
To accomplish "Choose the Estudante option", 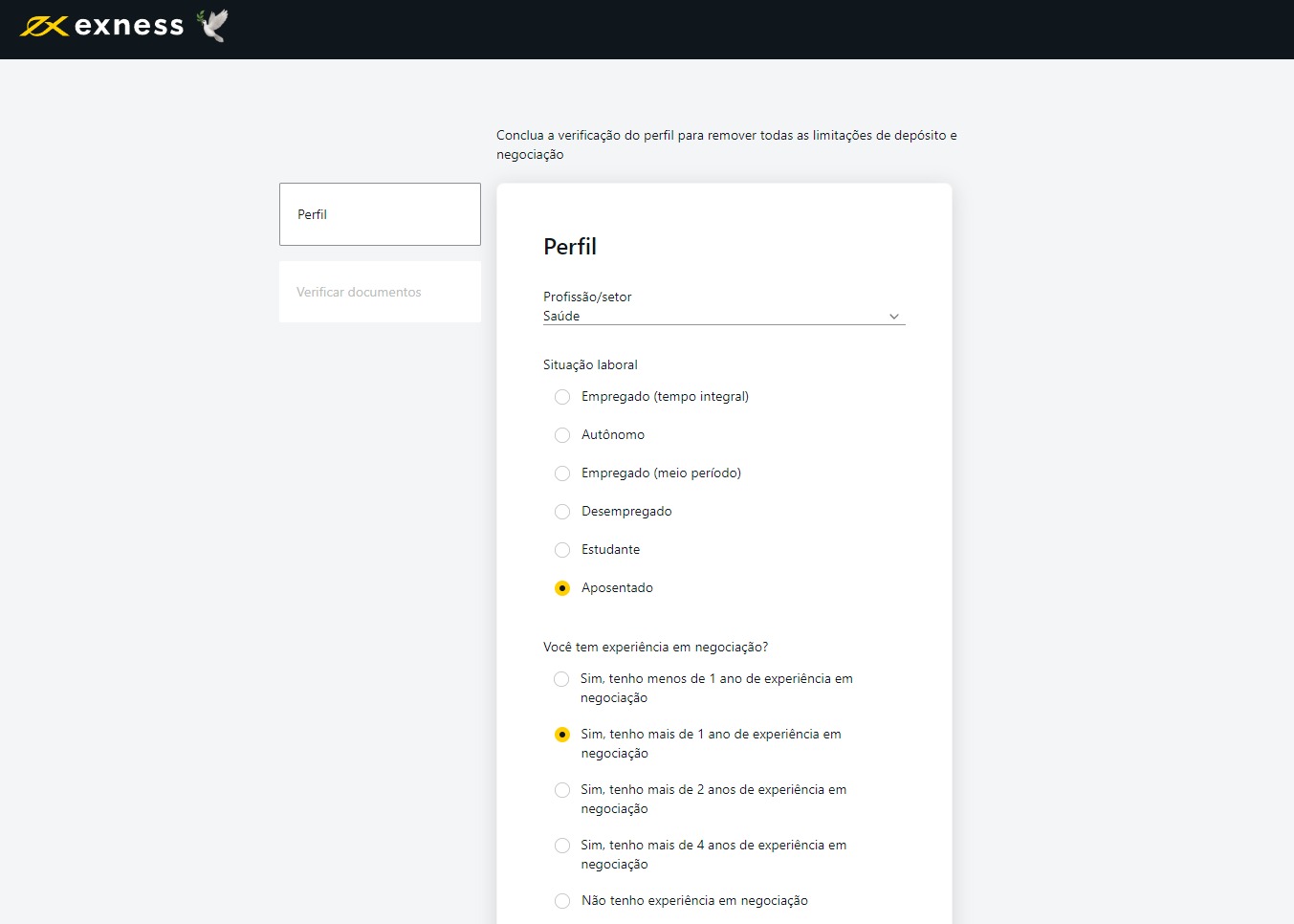I will pos(562,549).
